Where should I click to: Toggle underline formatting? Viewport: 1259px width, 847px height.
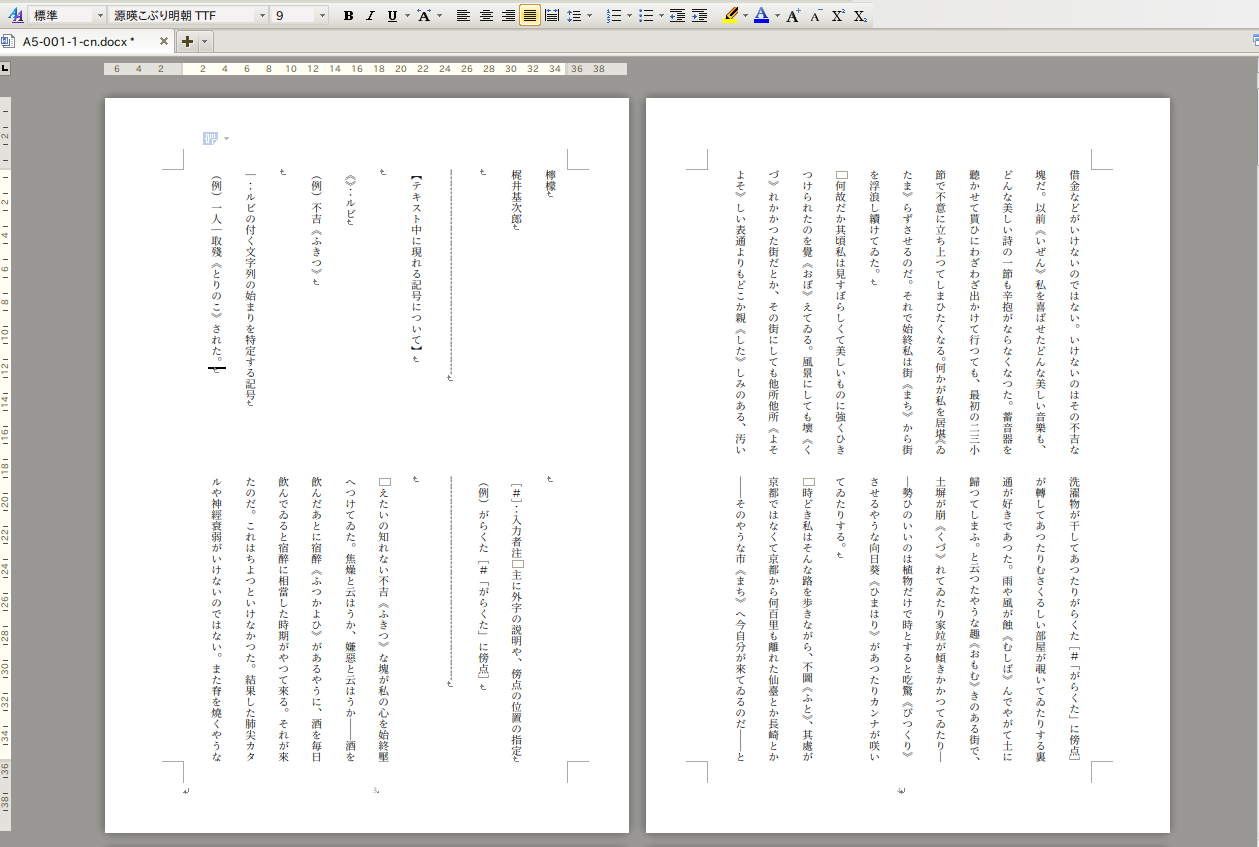(x=392, y=16)
